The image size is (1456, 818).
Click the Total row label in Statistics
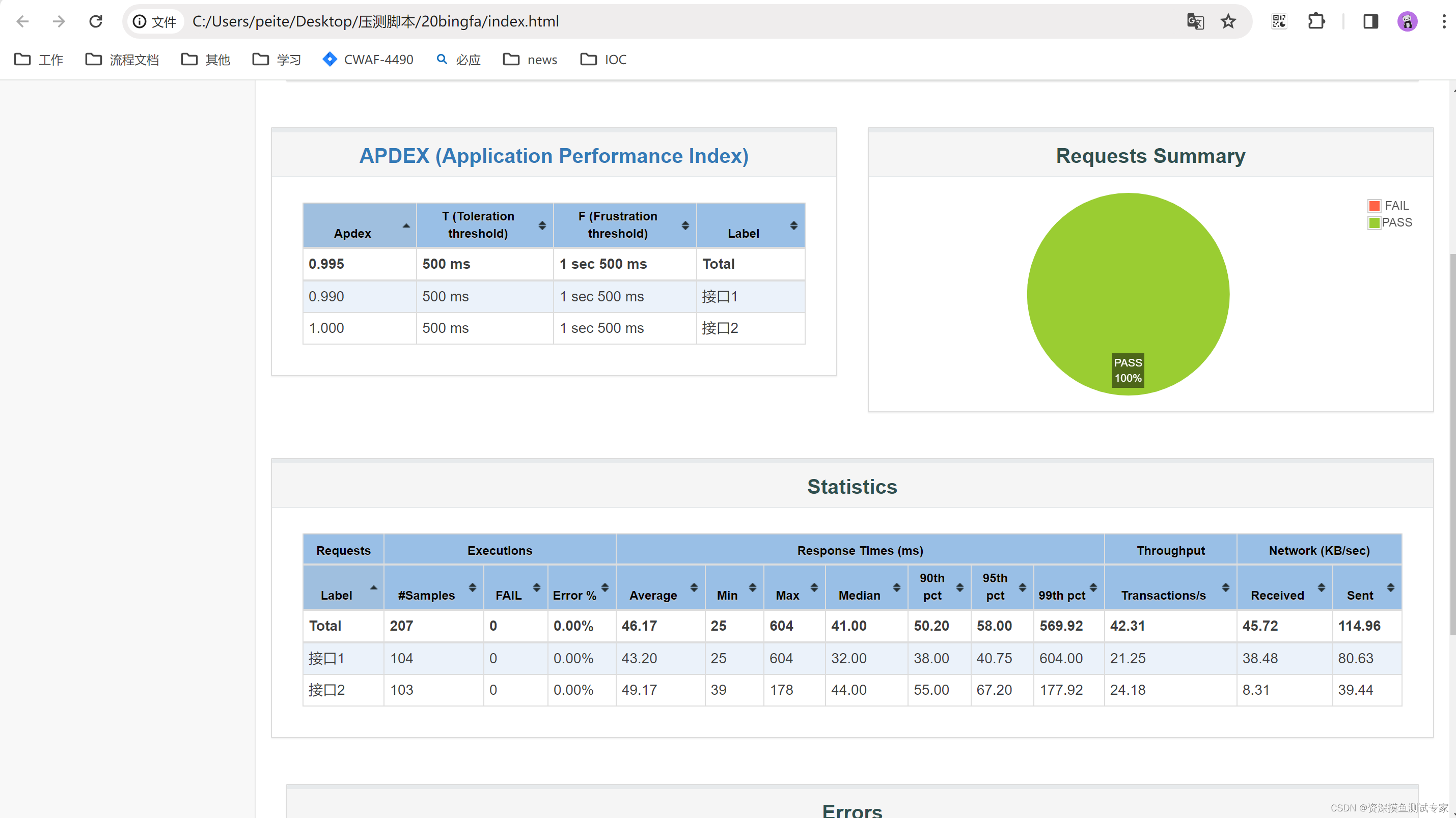(325, 626)
